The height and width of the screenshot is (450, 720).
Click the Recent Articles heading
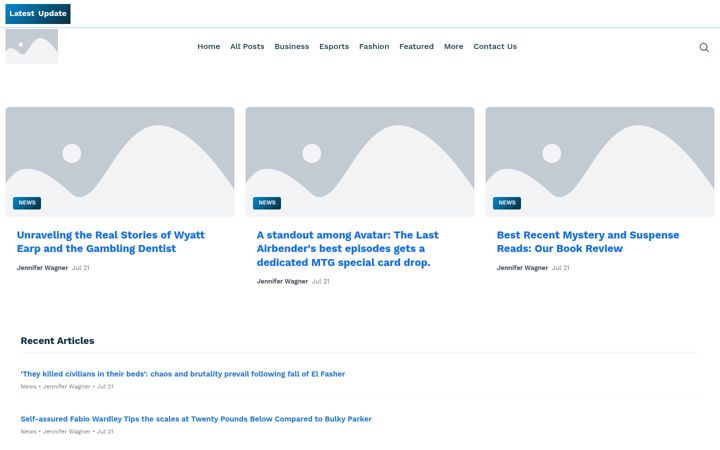pyautogui.click(x=57, y=341)
